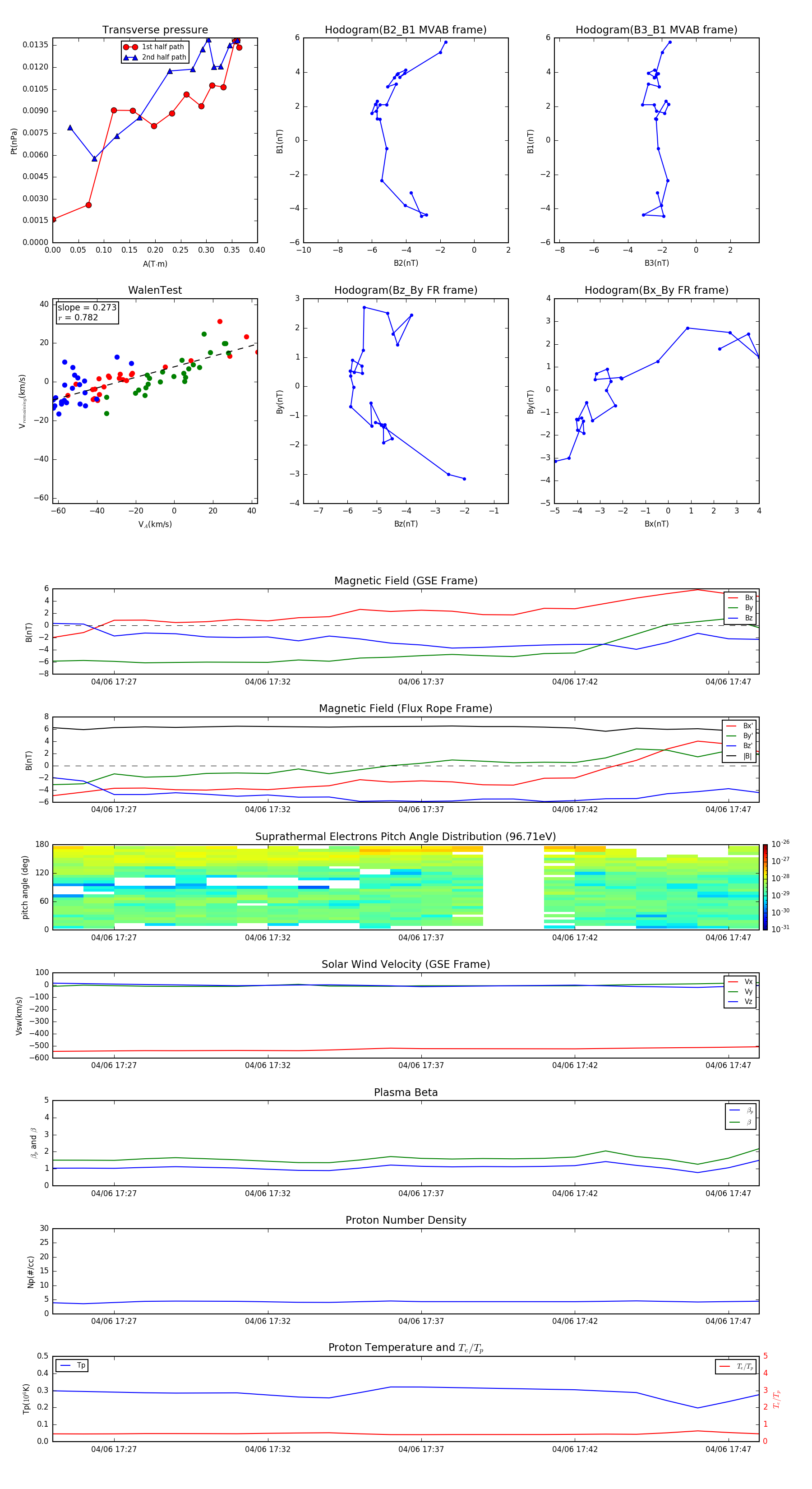Click 'Hodogram(B2_B1 MVAB frame)' title
This screenshot has width=812, height=1489.
click(406, 30)
